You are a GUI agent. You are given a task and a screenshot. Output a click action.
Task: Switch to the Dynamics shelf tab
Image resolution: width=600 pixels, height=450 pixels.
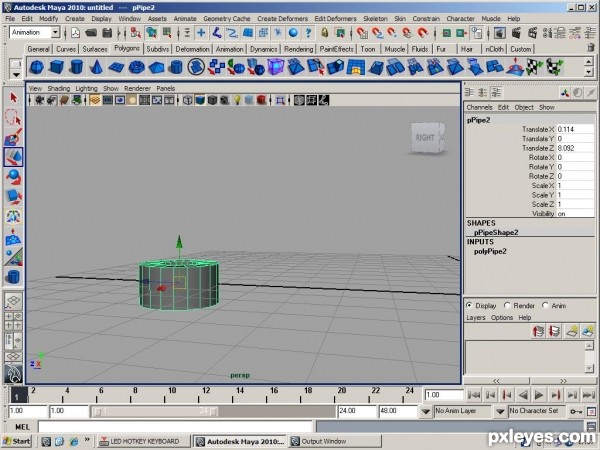(263, 49)
